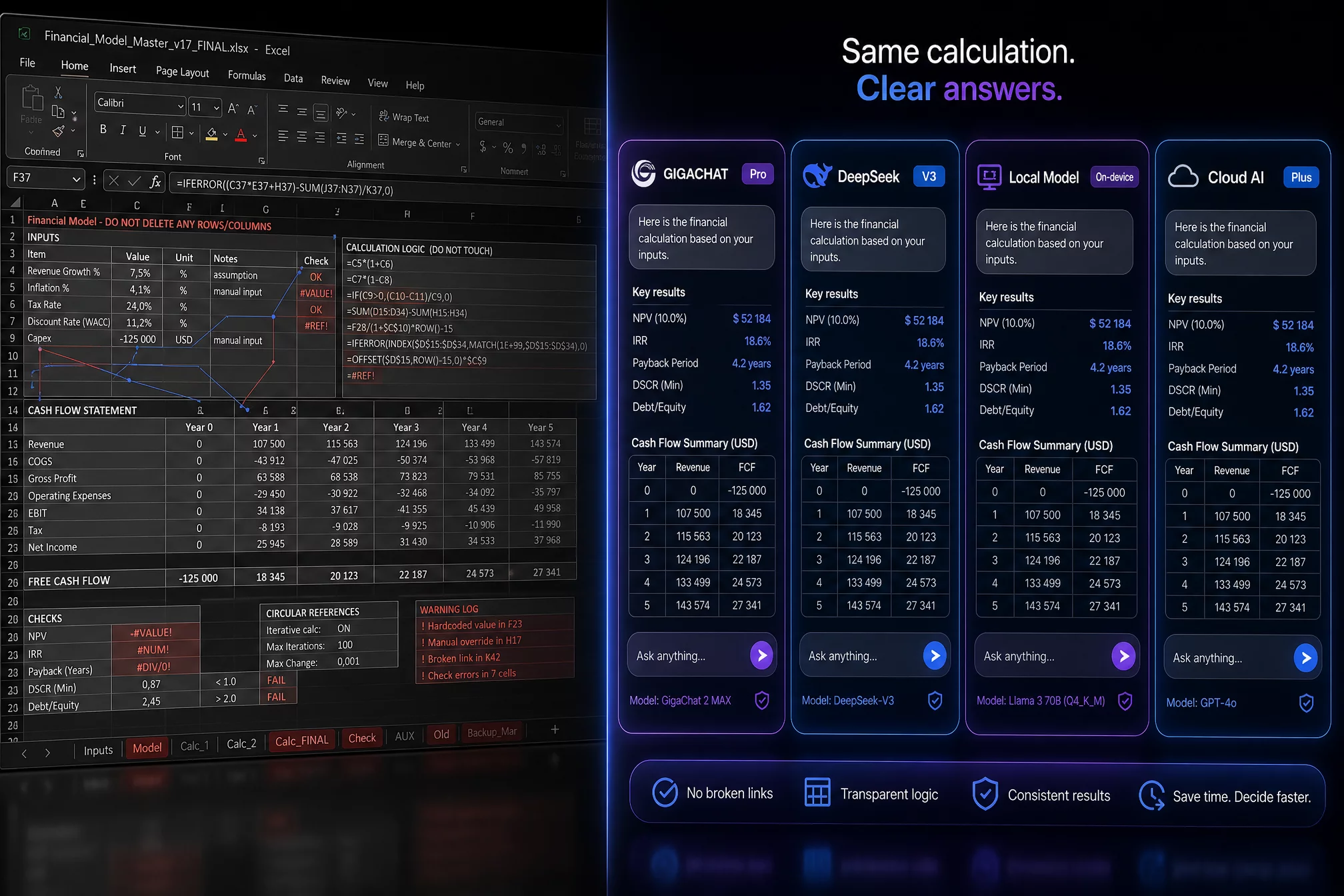Click the Comma Style icon
The width and height of the screenshot is (1344, 896).
524,148
